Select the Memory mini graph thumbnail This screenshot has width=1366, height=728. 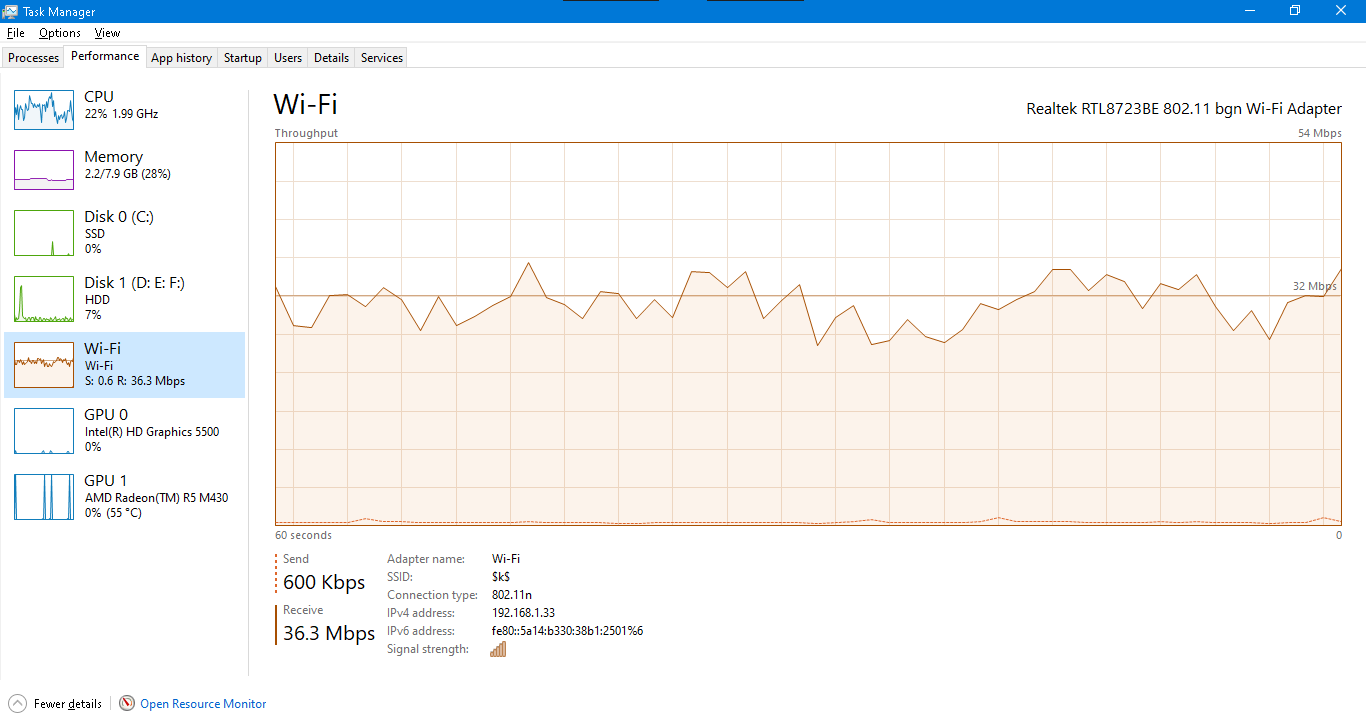(x=44, y=169)
